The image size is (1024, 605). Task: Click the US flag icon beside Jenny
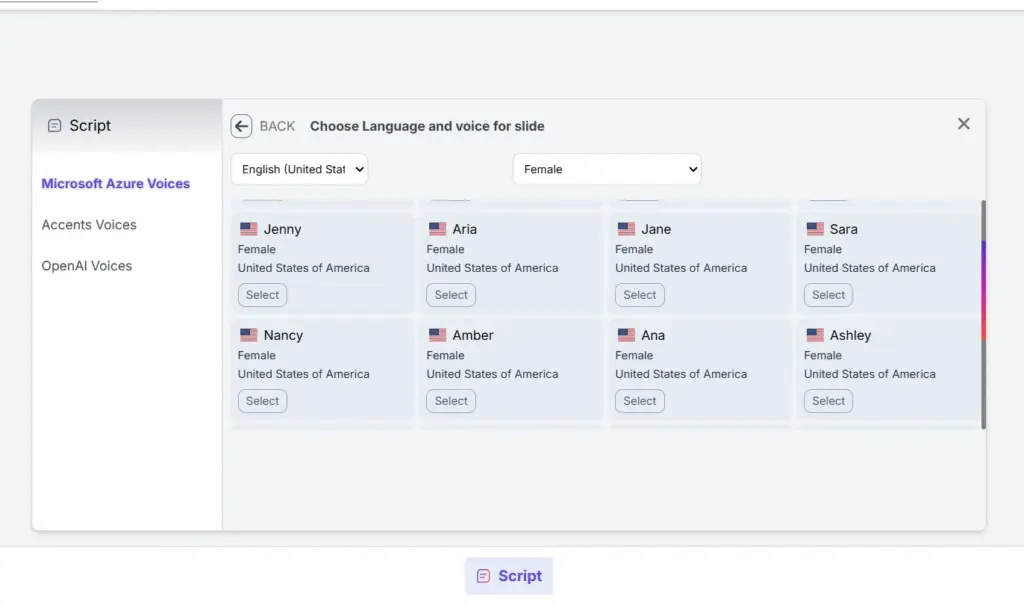(249, 228)
